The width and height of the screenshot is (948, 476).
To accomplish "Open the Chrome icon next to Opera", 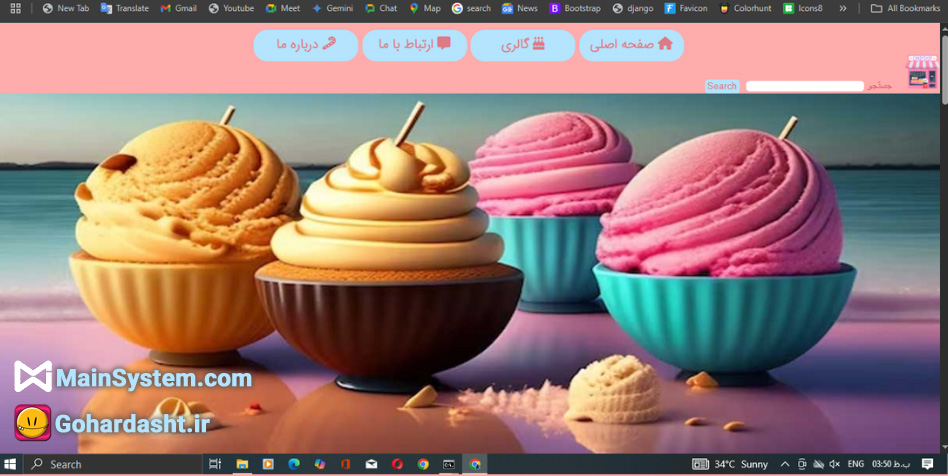I will click(423, 465).
